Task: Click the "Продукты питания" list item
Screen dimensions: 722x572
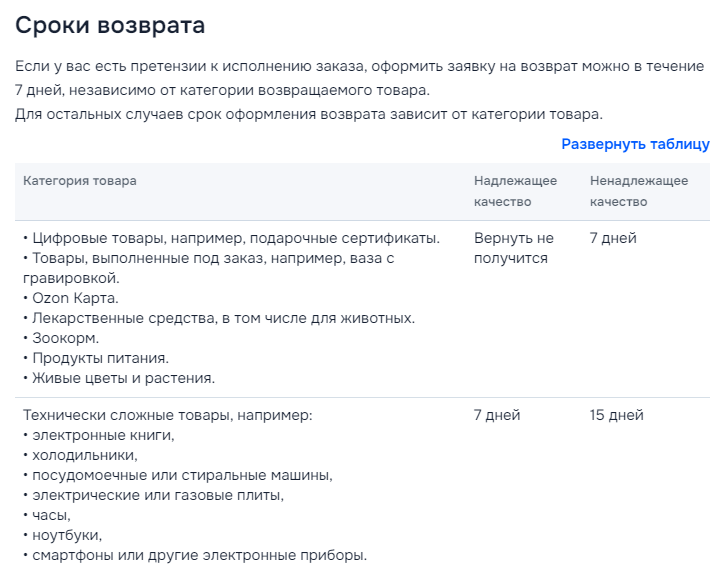Action: [x=98, y=358]
